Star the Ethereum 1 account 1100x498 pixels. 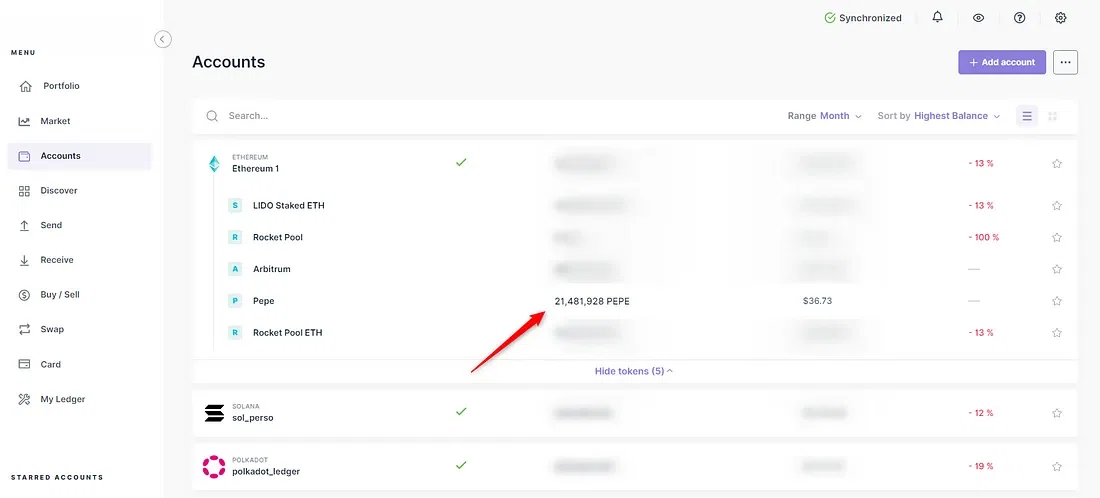pos(1057,163)
